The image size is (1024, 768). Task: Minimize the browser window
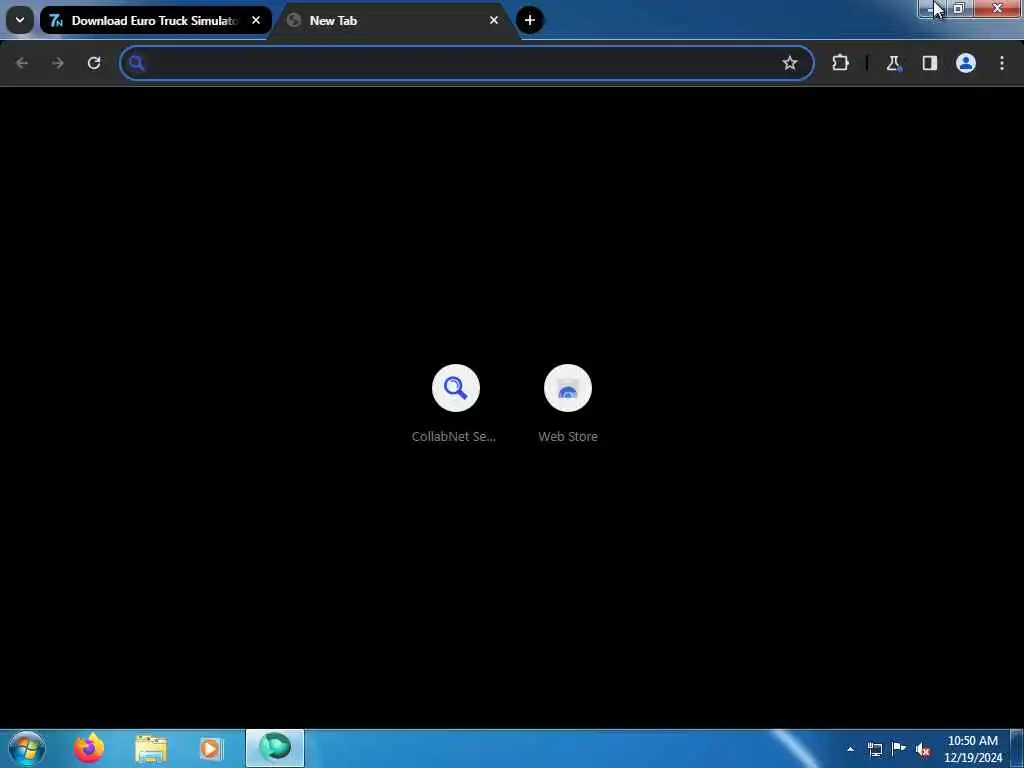(931, 8)
